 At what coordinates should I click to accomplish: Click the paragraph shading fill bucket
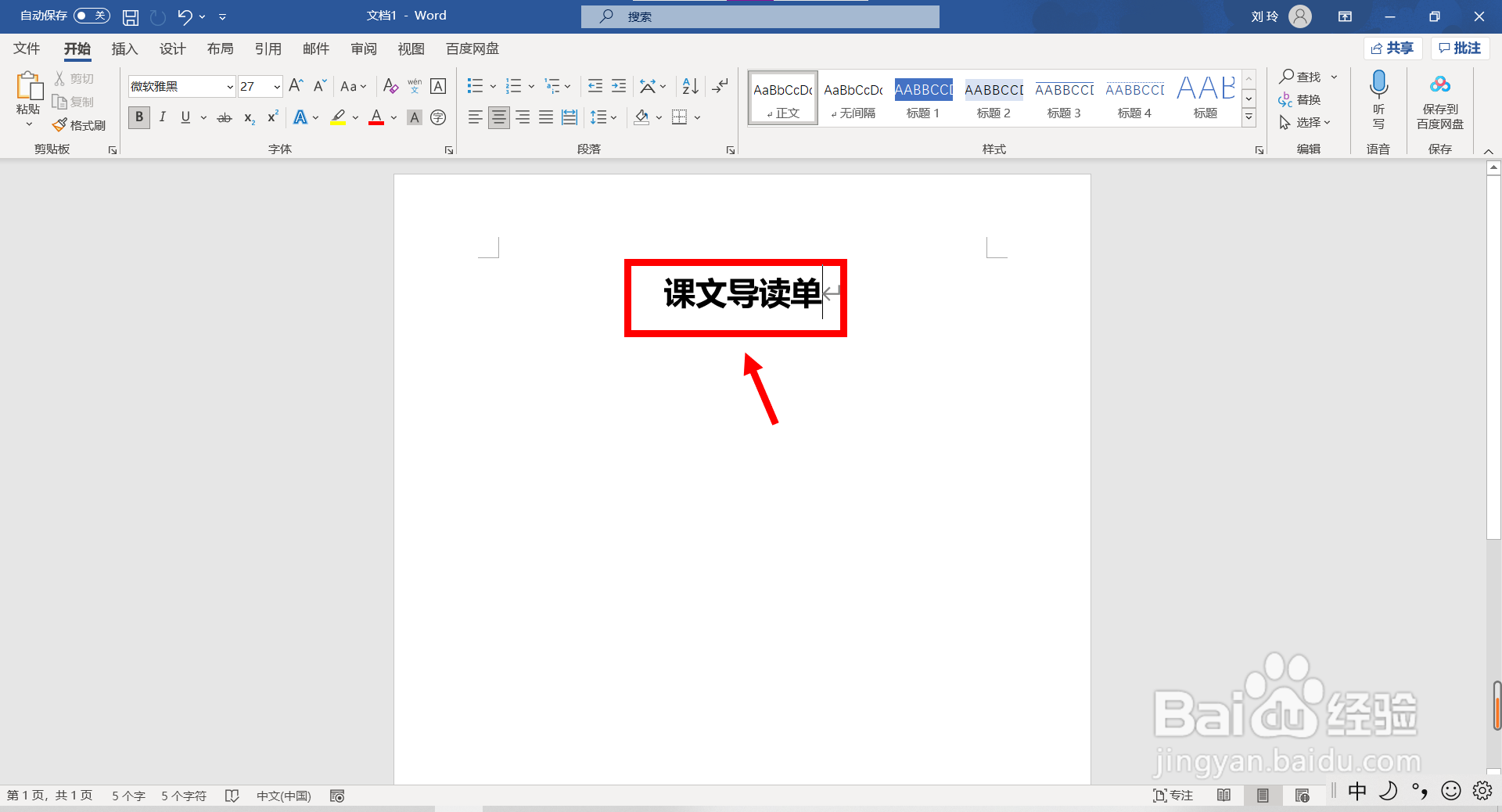point(641,117)
